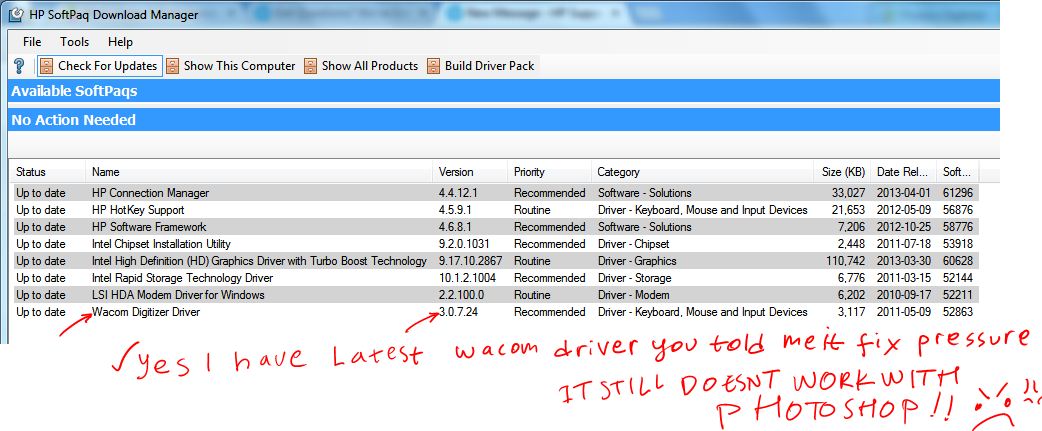1042x431 pixels.
Task: Click release date 2012-10-25
Action: point(904,227)
